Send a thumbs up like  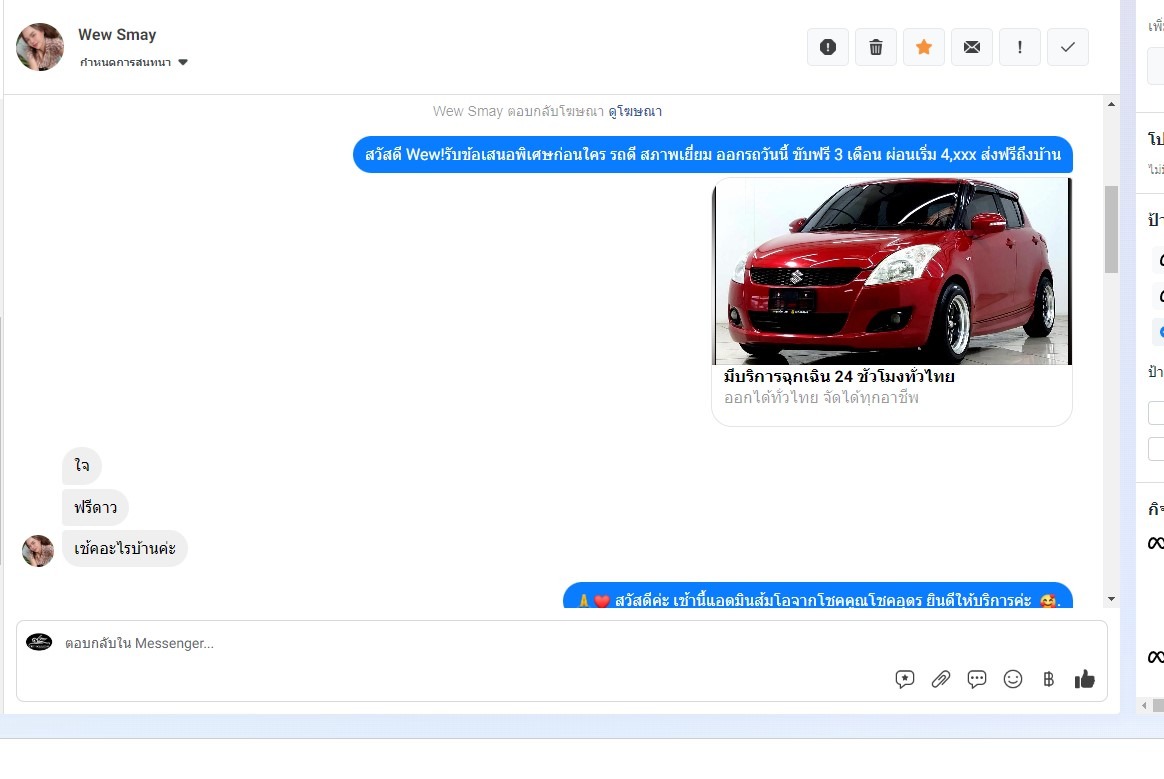(1085, 679)
